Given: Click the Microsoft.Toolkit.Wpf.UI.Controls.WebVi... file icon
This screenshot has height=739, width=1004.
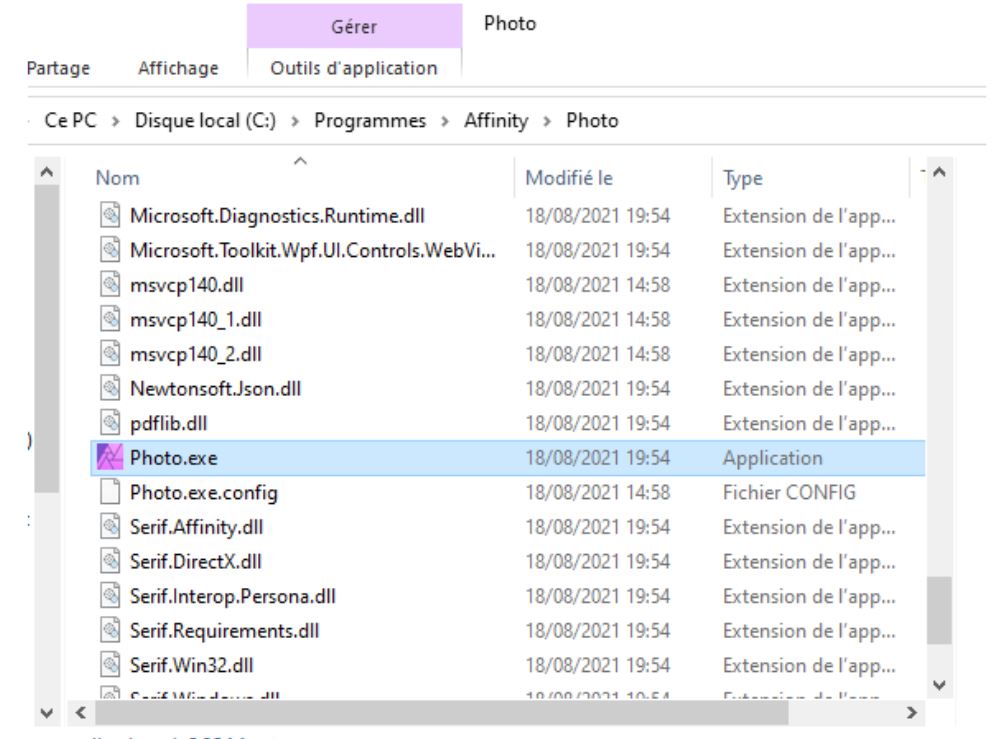Looking at the screenshot, I should [110, 250].
